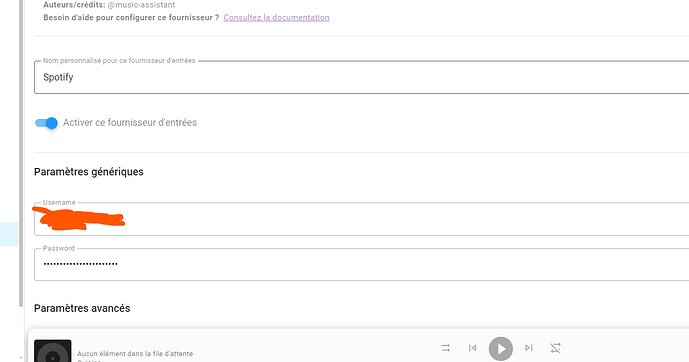Open the Consultez la documentation link
Viewport: 689px width, 362px height.
276,18
